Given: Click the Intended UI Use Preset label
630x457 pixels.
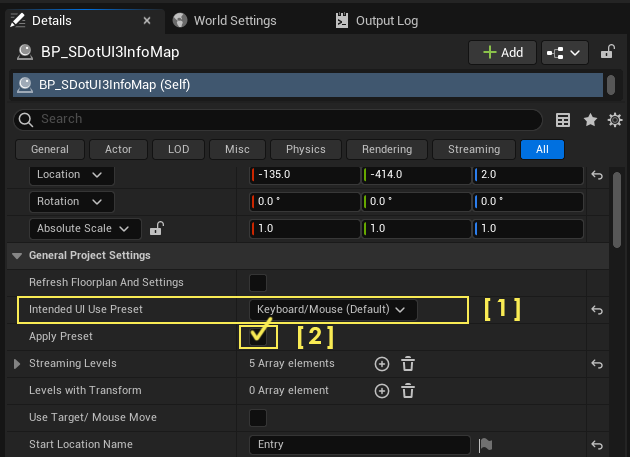Looking at the screenshot, I should [86, 309].
